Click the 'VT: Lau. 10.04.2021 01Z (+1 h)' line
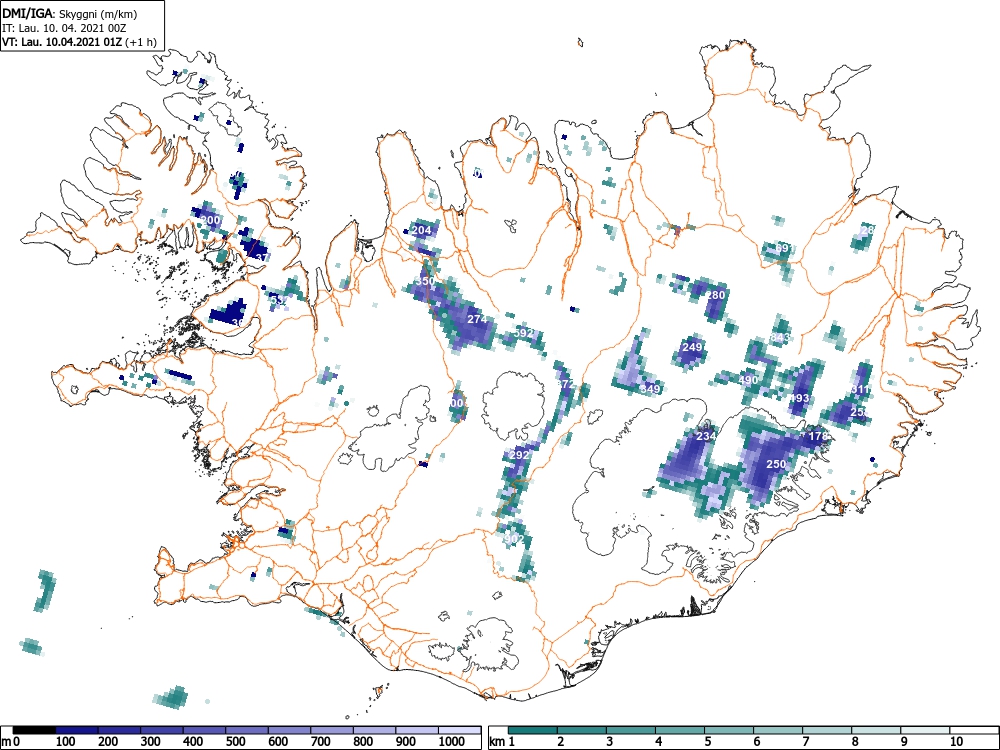1000x750 pixels. 79,42
